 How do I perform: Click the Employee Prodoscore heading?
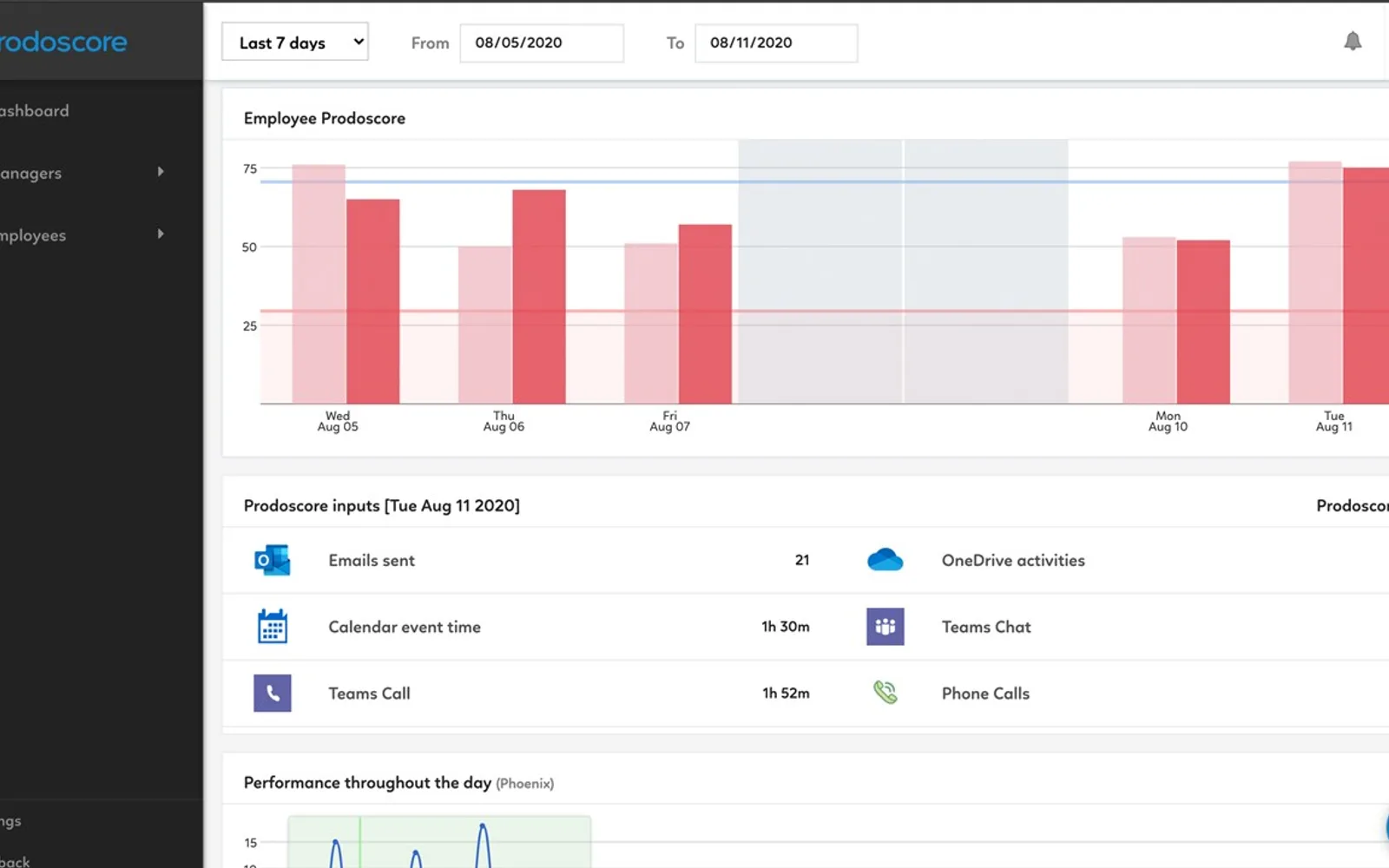pyautogui.click(x=325, y=118)
